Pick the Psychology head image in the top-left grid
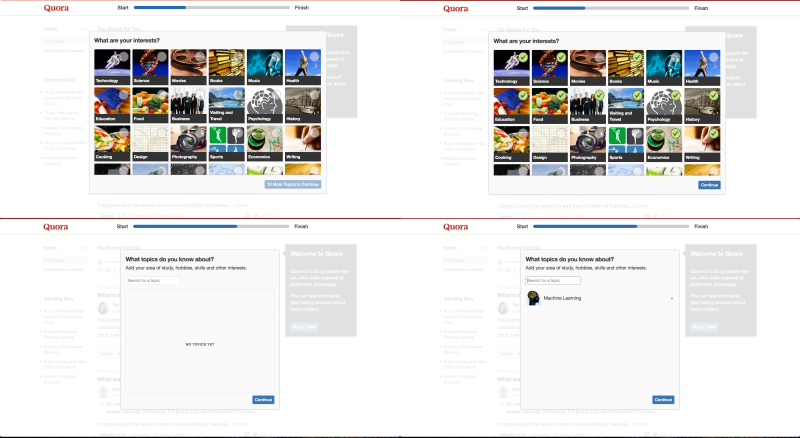The image size is (800, 438). click(x=265, y=105)
